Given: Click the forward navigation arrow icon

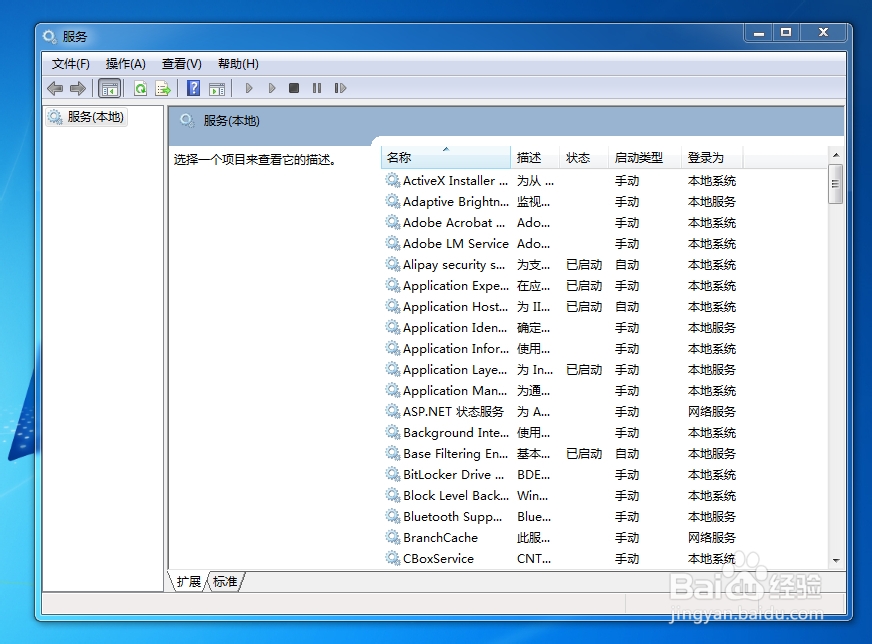Looking at the screenshot, I should [76, 88].
